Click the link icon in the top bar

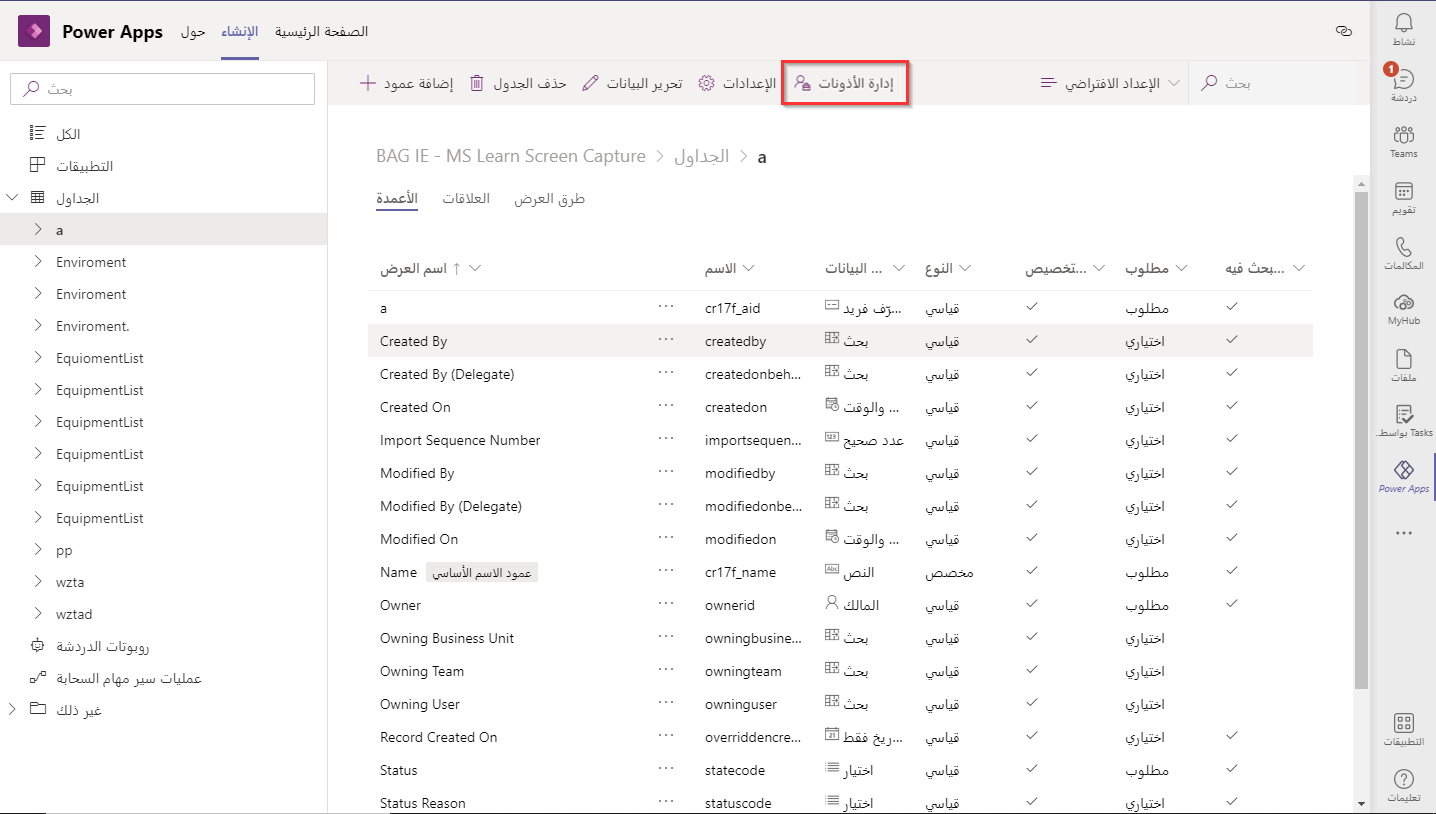coord(1344,32)
